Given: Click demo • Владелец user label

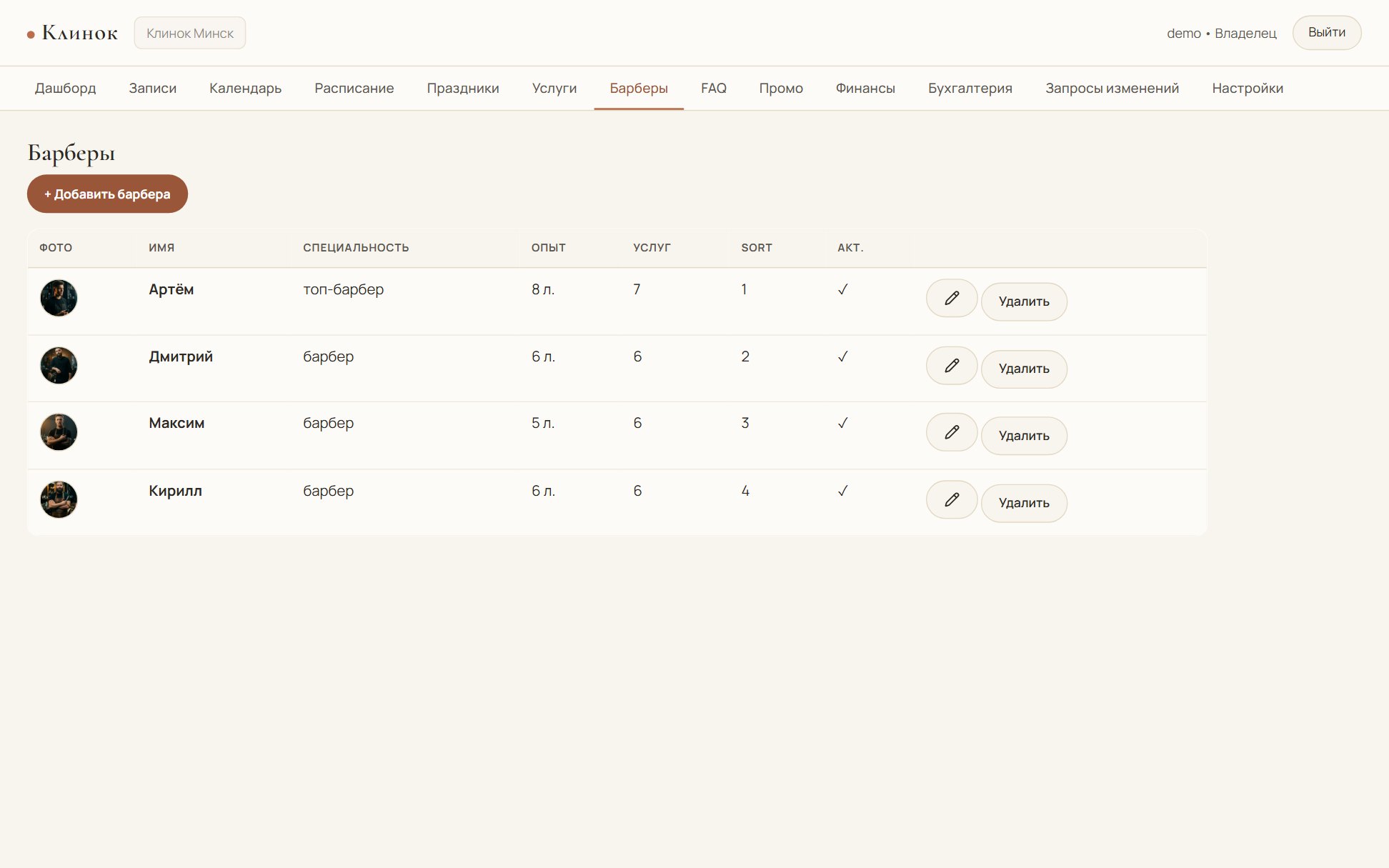Looking at the screenshot, I should (1222, 33).
